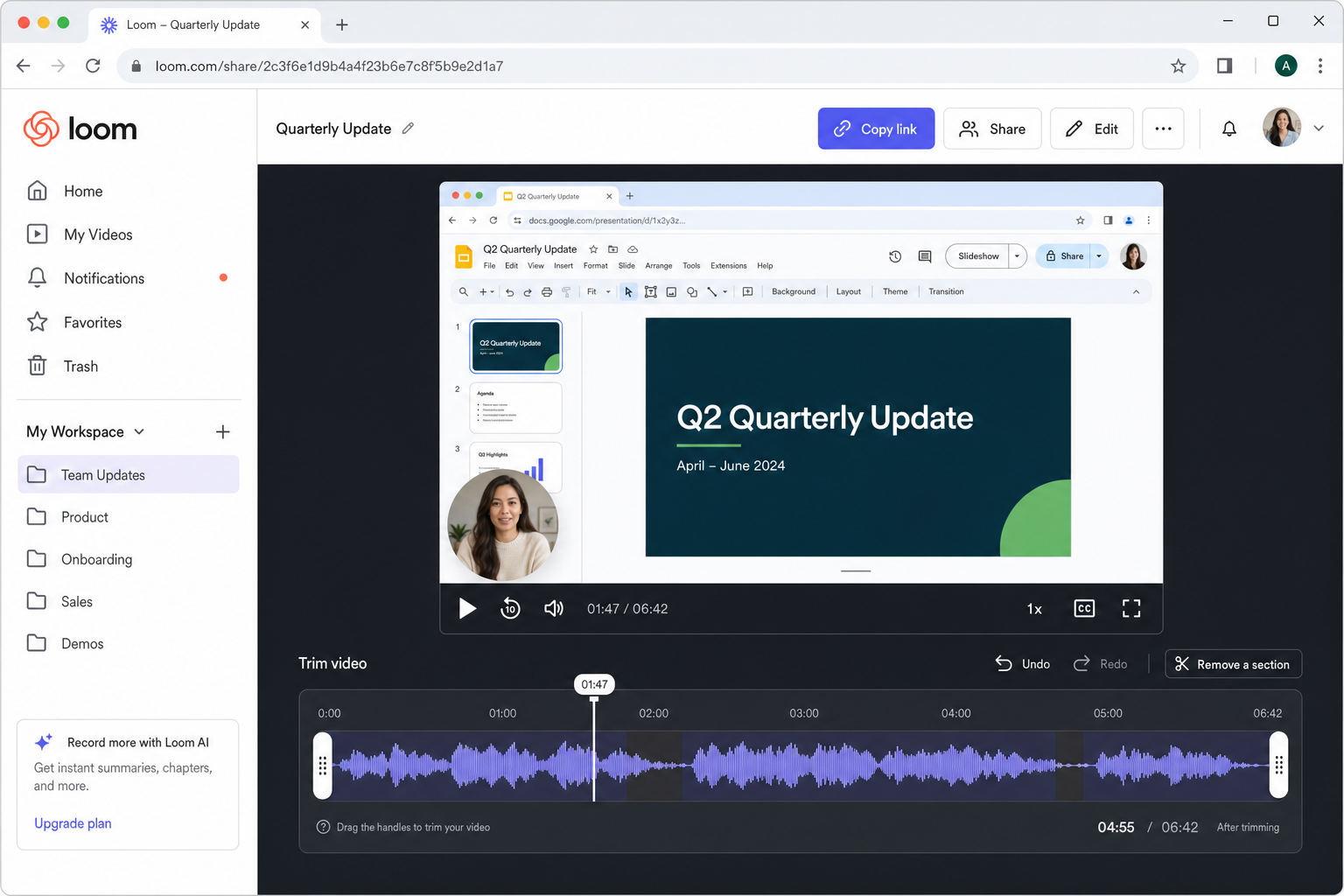
Task: Click the greyed-out Redo button
Action: click(x=1100, y=664)
